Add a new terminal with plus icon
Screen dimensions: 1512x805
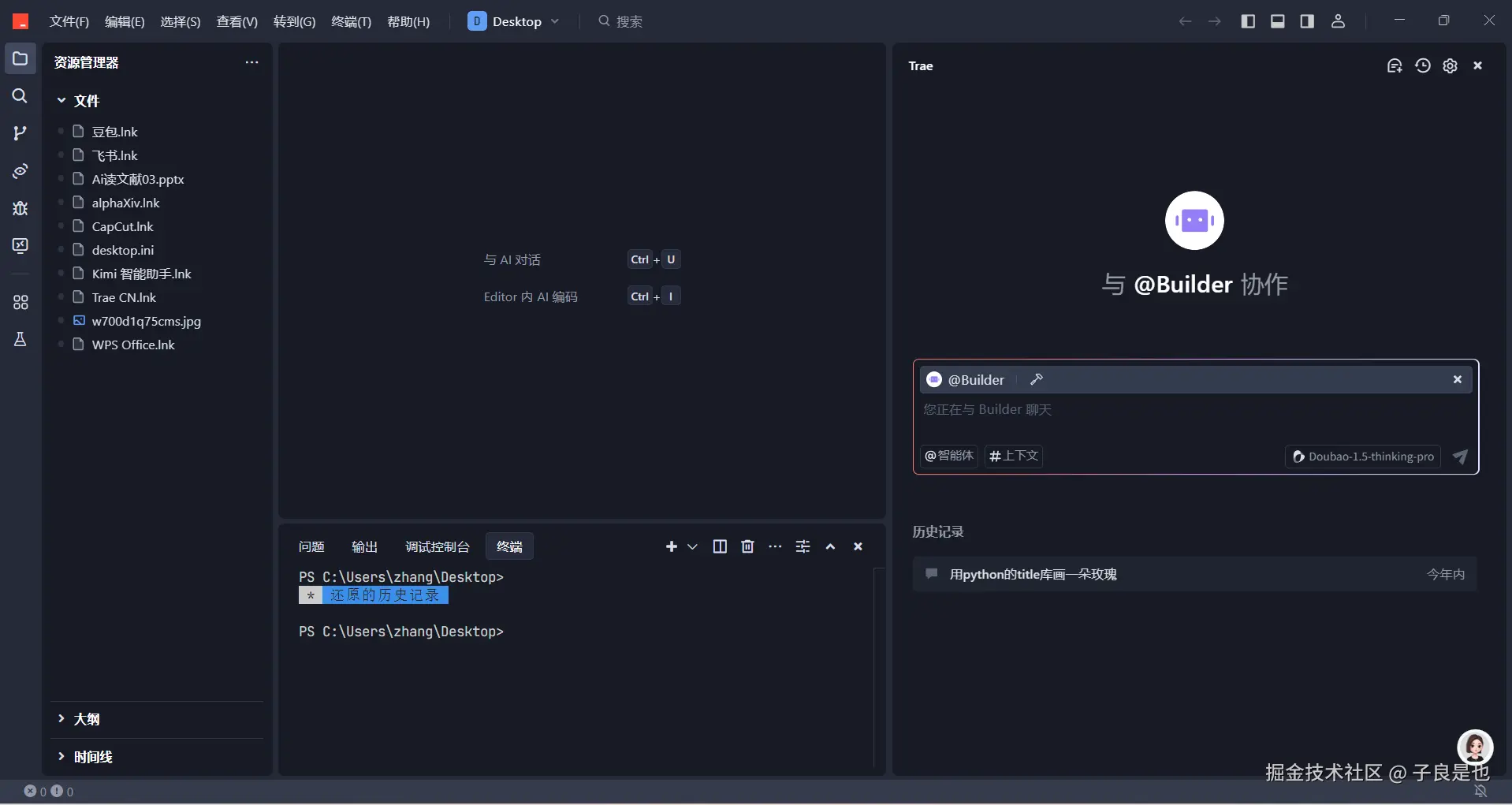[672, 546]
